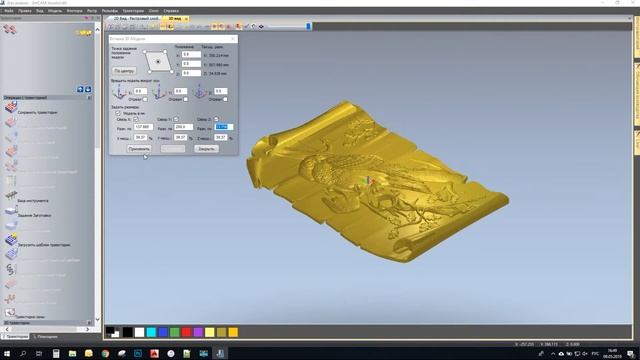Open the Траектории menu
The width and height of the screenshot is (640, 360).
coord(133,11)
